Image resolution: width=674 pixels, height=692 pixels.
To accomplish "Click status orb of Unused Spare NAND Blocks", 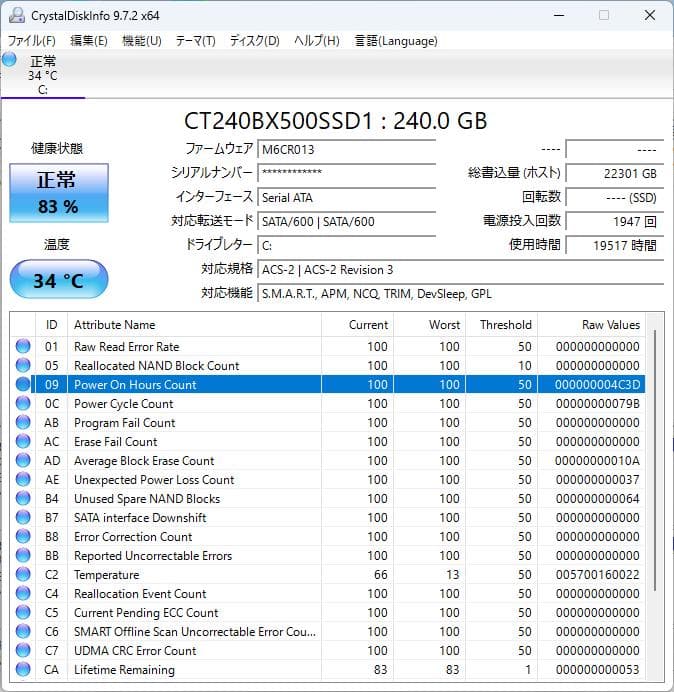I will (23, 498).
